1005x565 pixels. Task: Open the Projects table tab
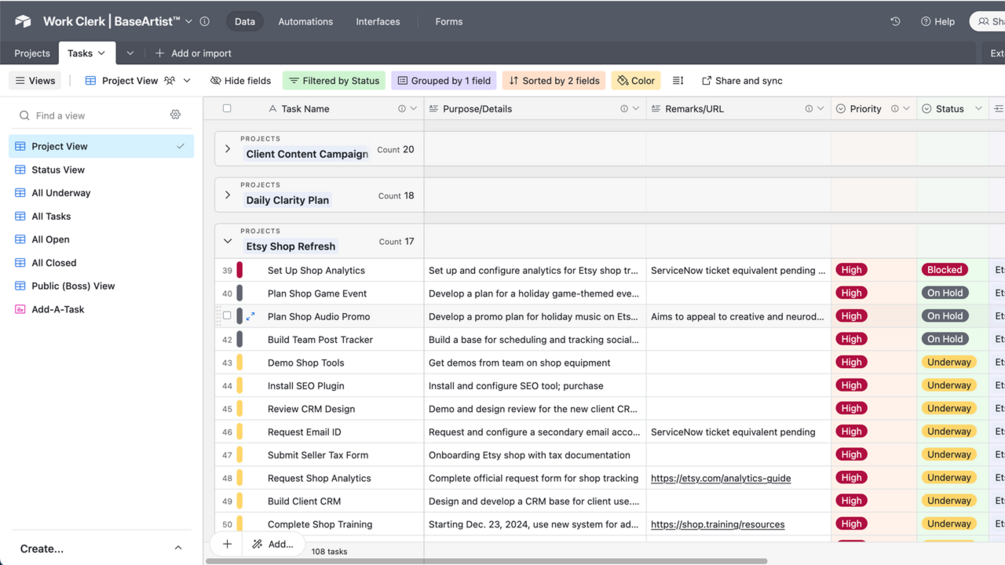click(32, 53)
